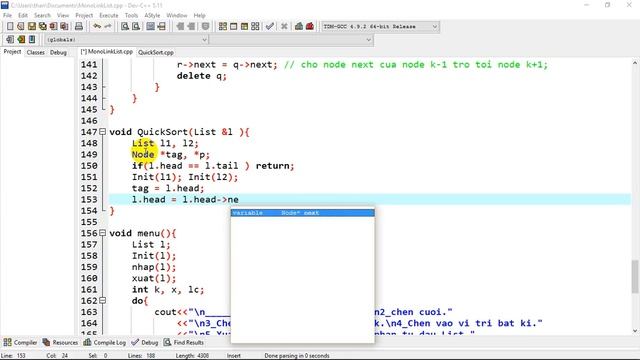Select the MonoLinkList.cpp editor tab
This screenshot has height=360, width=640.
tap(107, 52)
